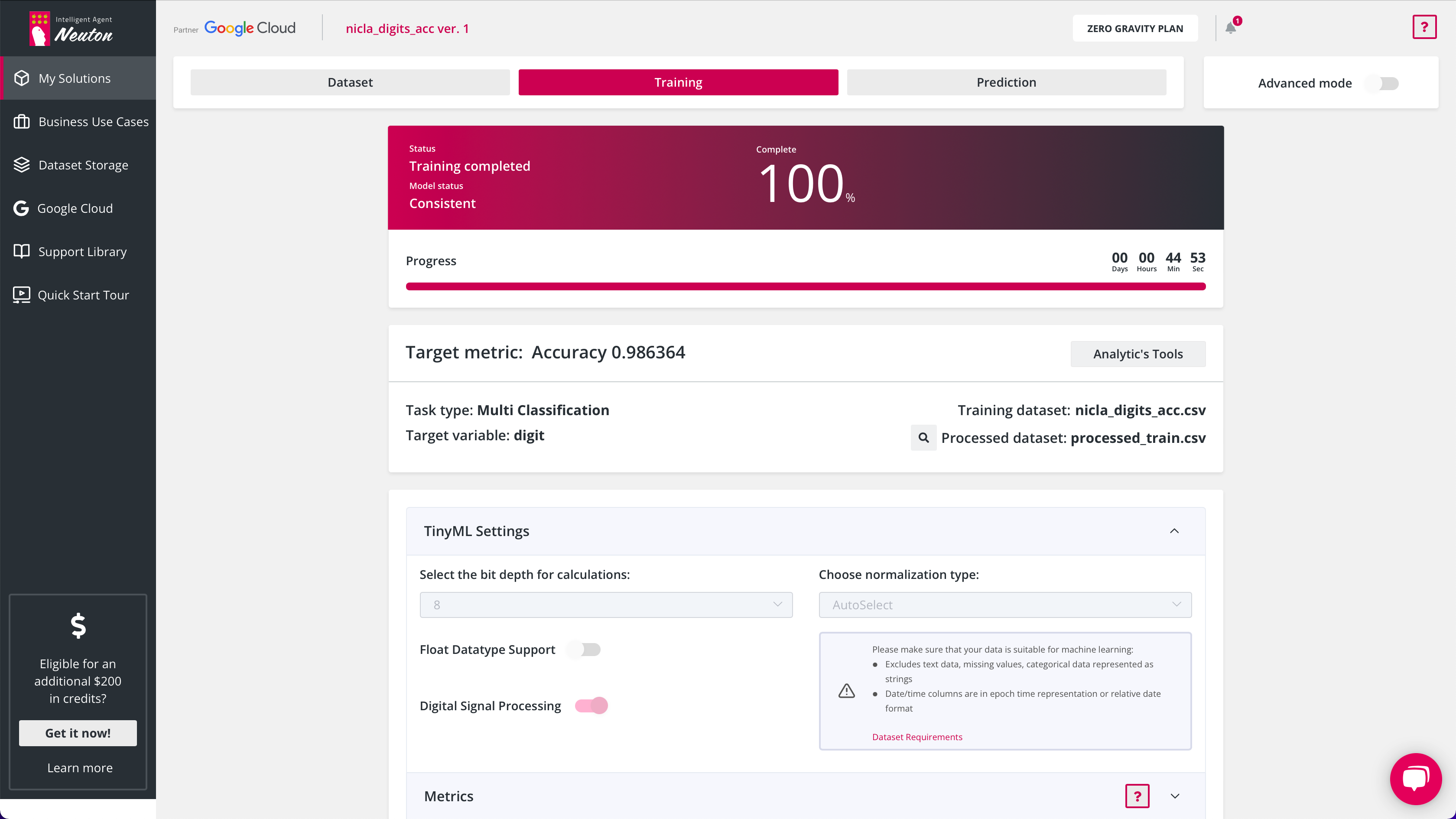Click the notification bell icon

(1231, 28)
